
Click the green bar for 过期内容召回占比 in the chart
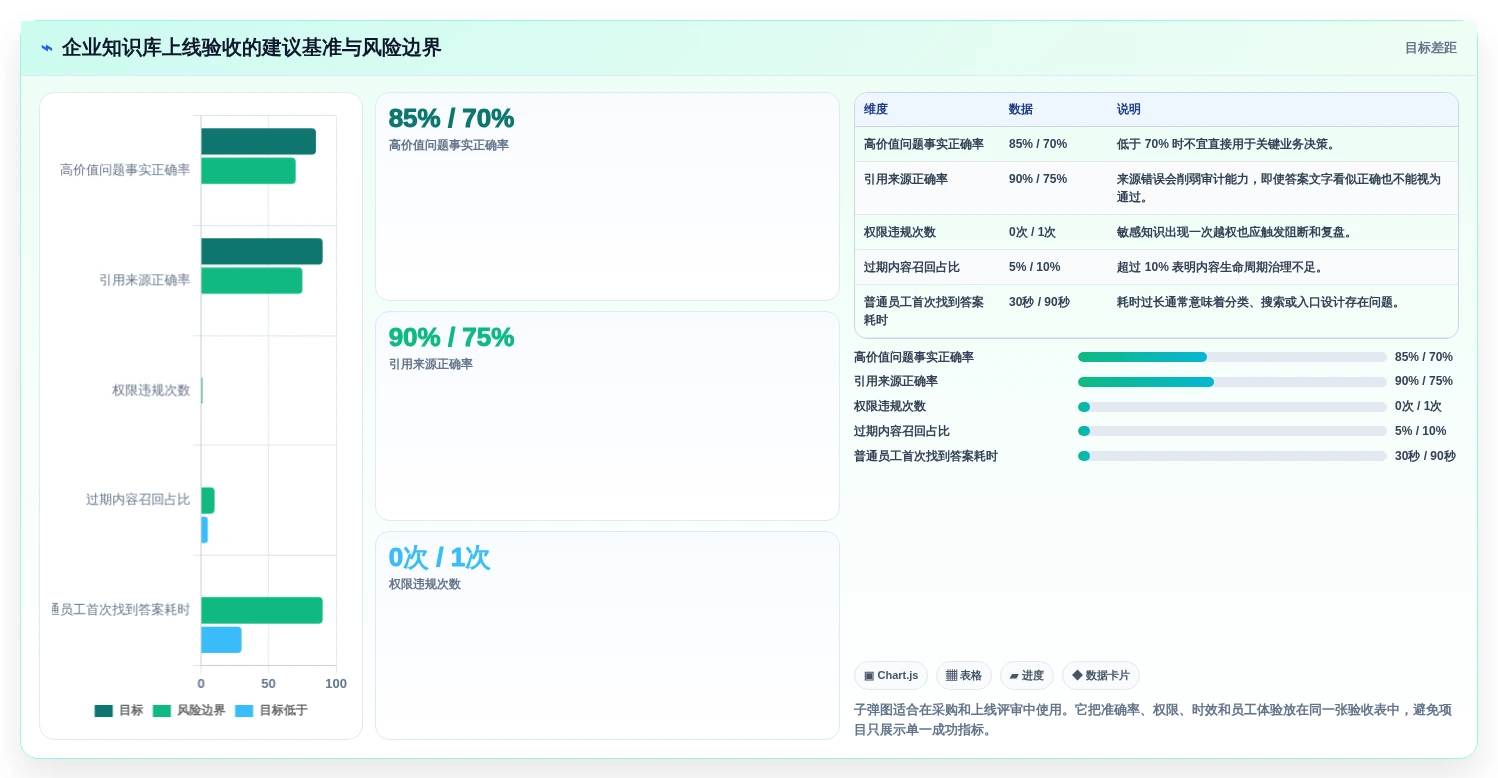[208, 501]
